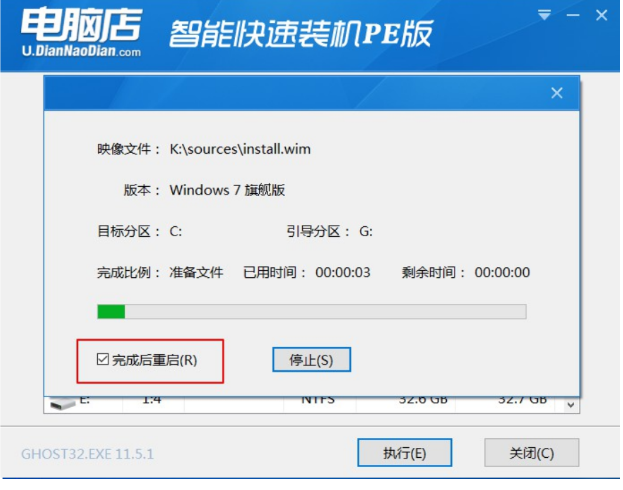Click the 智能快速装机PE版 title text
The height and width of the screenshot is (490, 623).
301,34
